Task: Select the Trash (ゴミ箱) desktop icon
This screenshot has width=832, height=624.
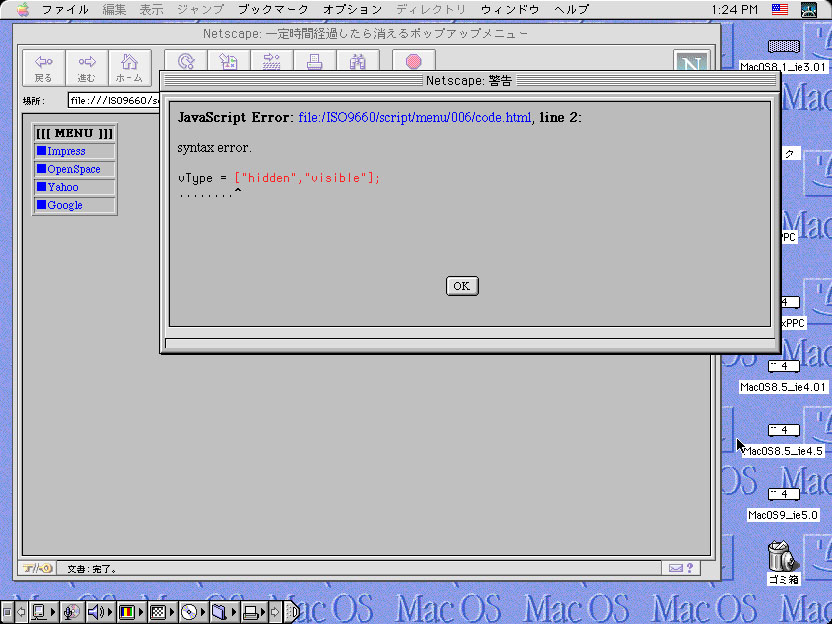Action: (x=783, y=562)
